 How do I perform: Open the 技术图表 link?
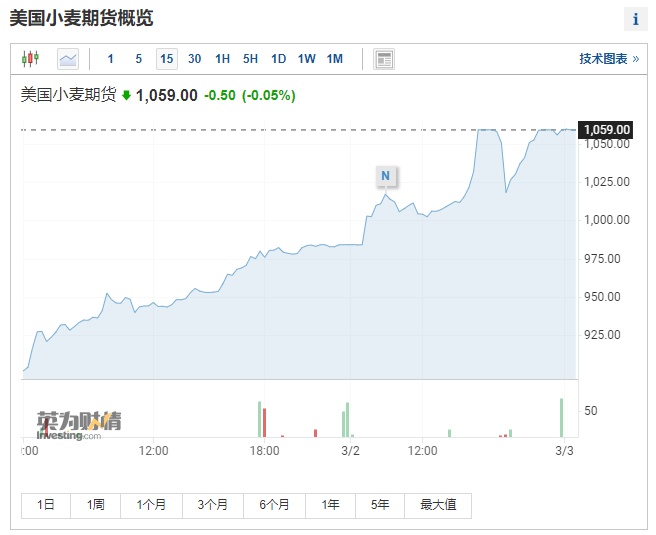click(608, 59)
